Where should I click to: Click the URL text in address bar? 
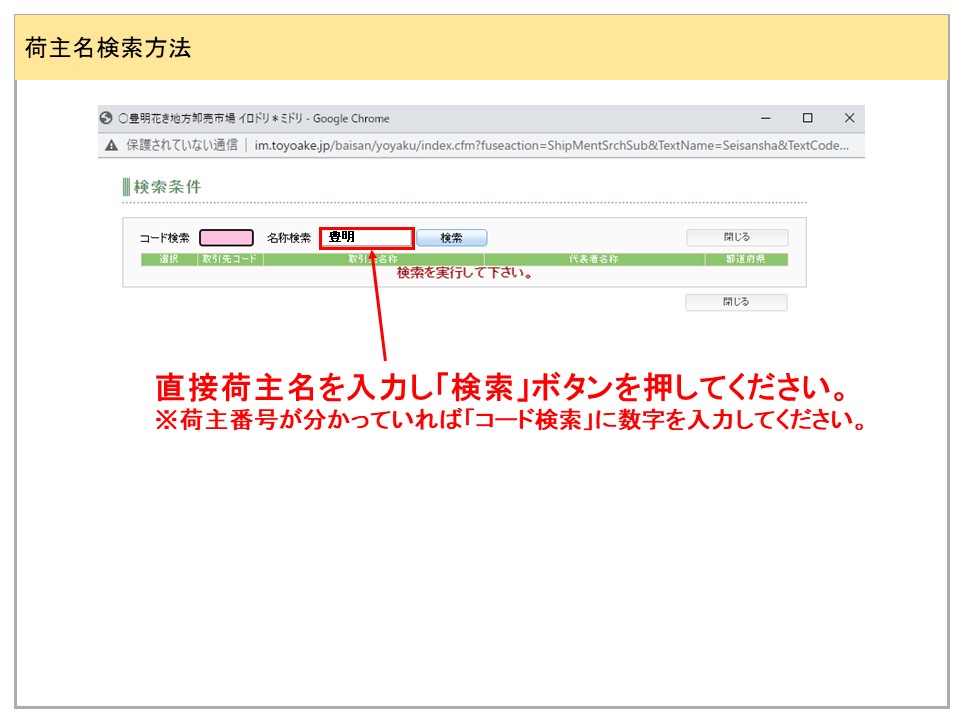(x=552, y=145)
